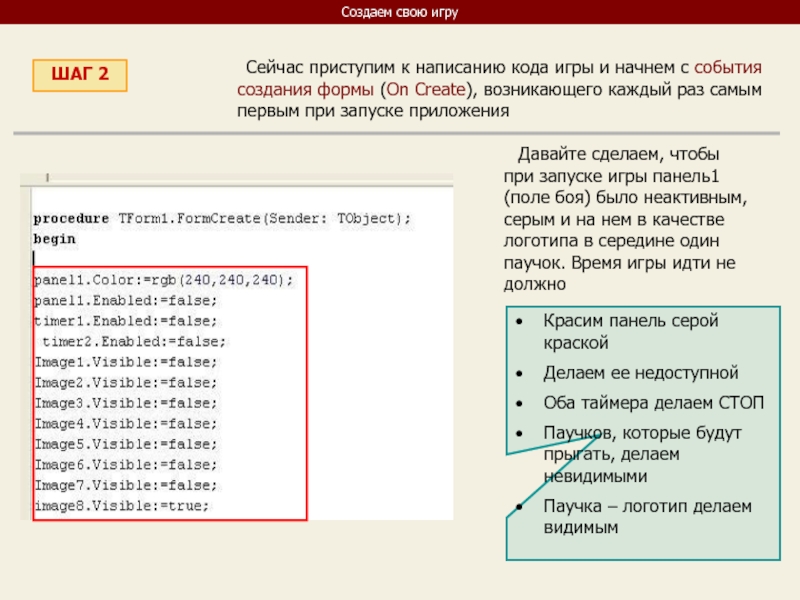The width and height of the screenshot is (800, 600).
Task: Click the 'procedure TForm1.FormCreate(Sender: TObject);' line
Action: point(222,218)
